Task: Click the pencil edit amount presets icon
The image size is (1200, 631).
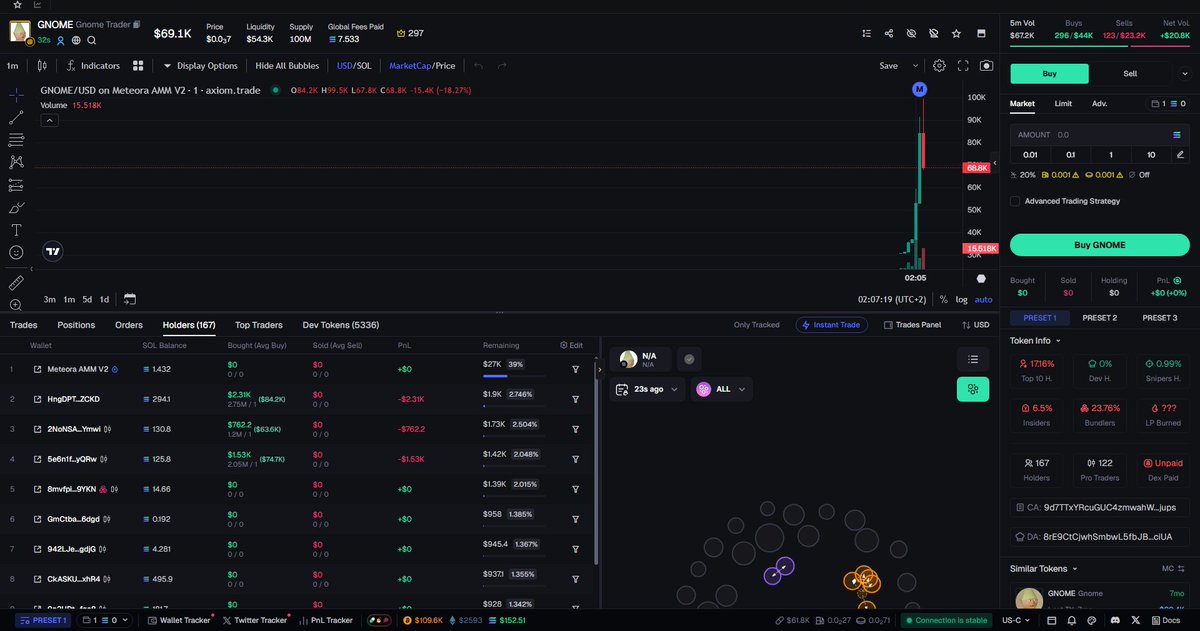Action: point(1180,155)
